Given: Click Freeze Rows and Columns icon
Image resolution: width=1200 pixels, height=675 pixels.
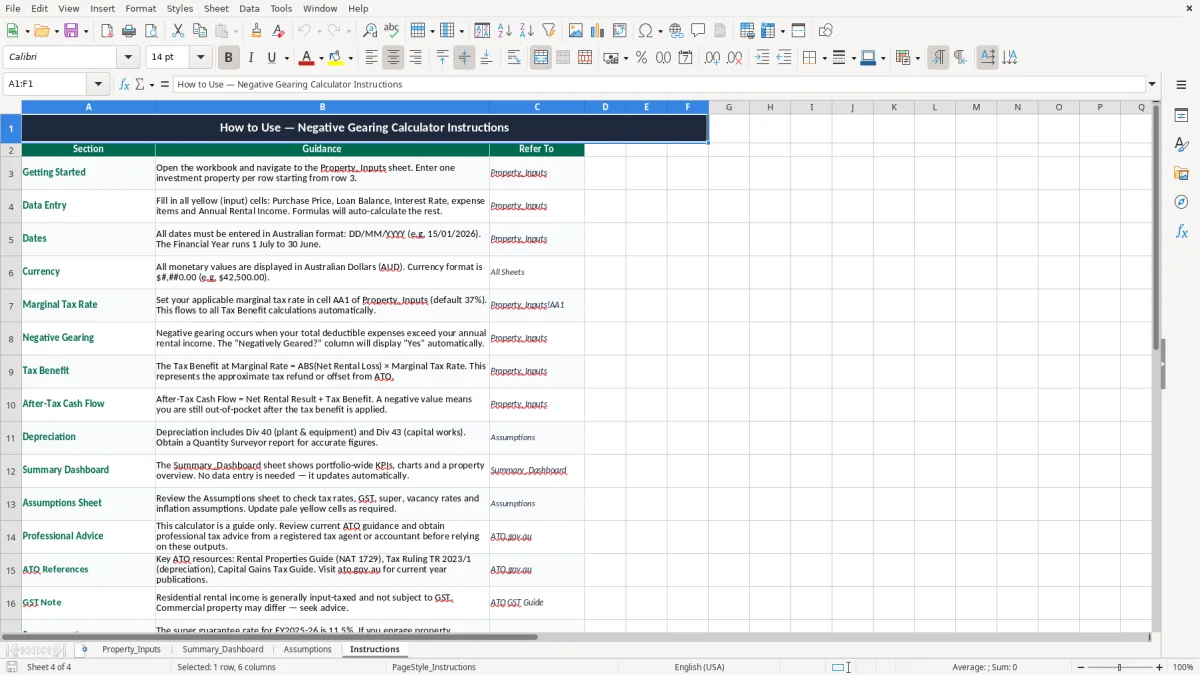Looking at the screenshot, I should [x=767, y=31].
